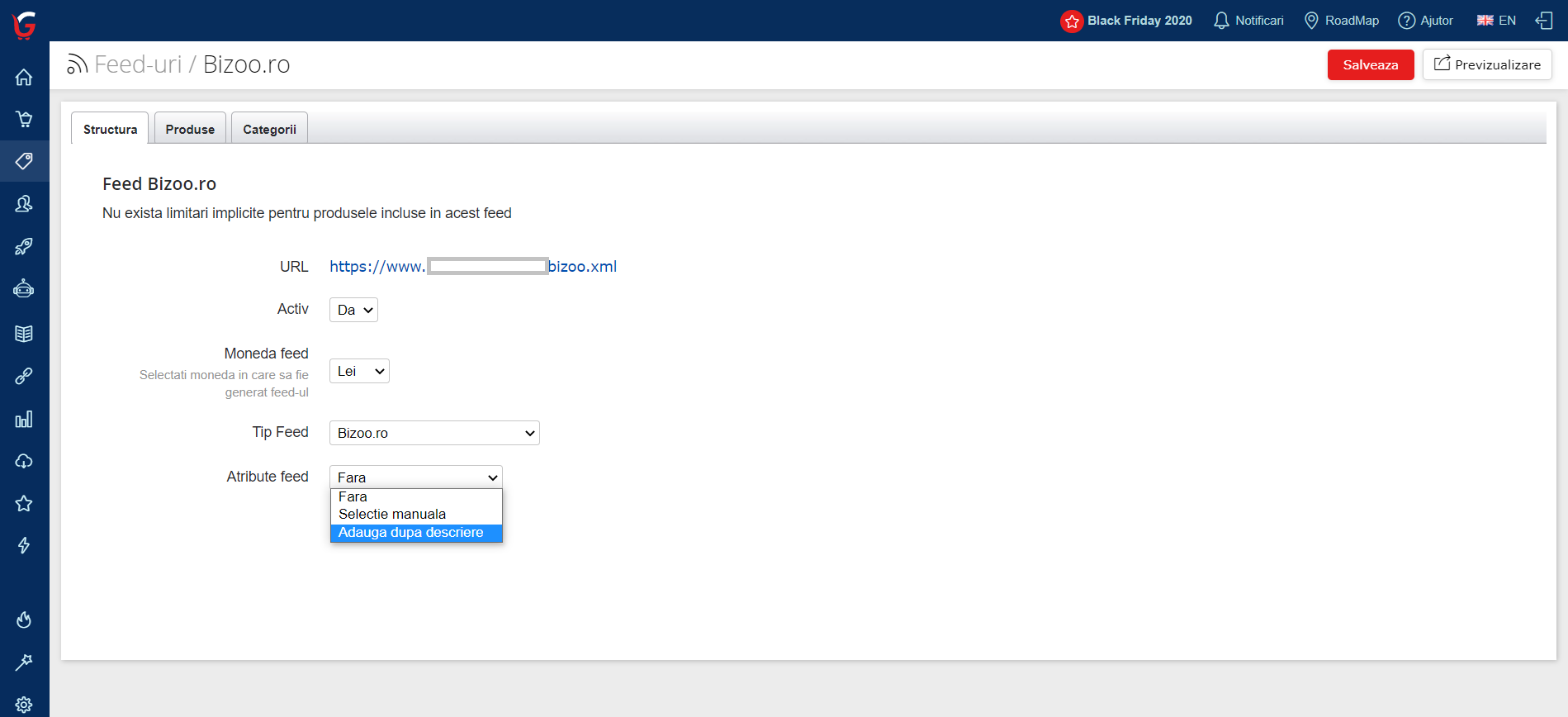Click the RoadMap pin icon
The width and height of the screenshot is (1568, 717).
click(1311, 21)
